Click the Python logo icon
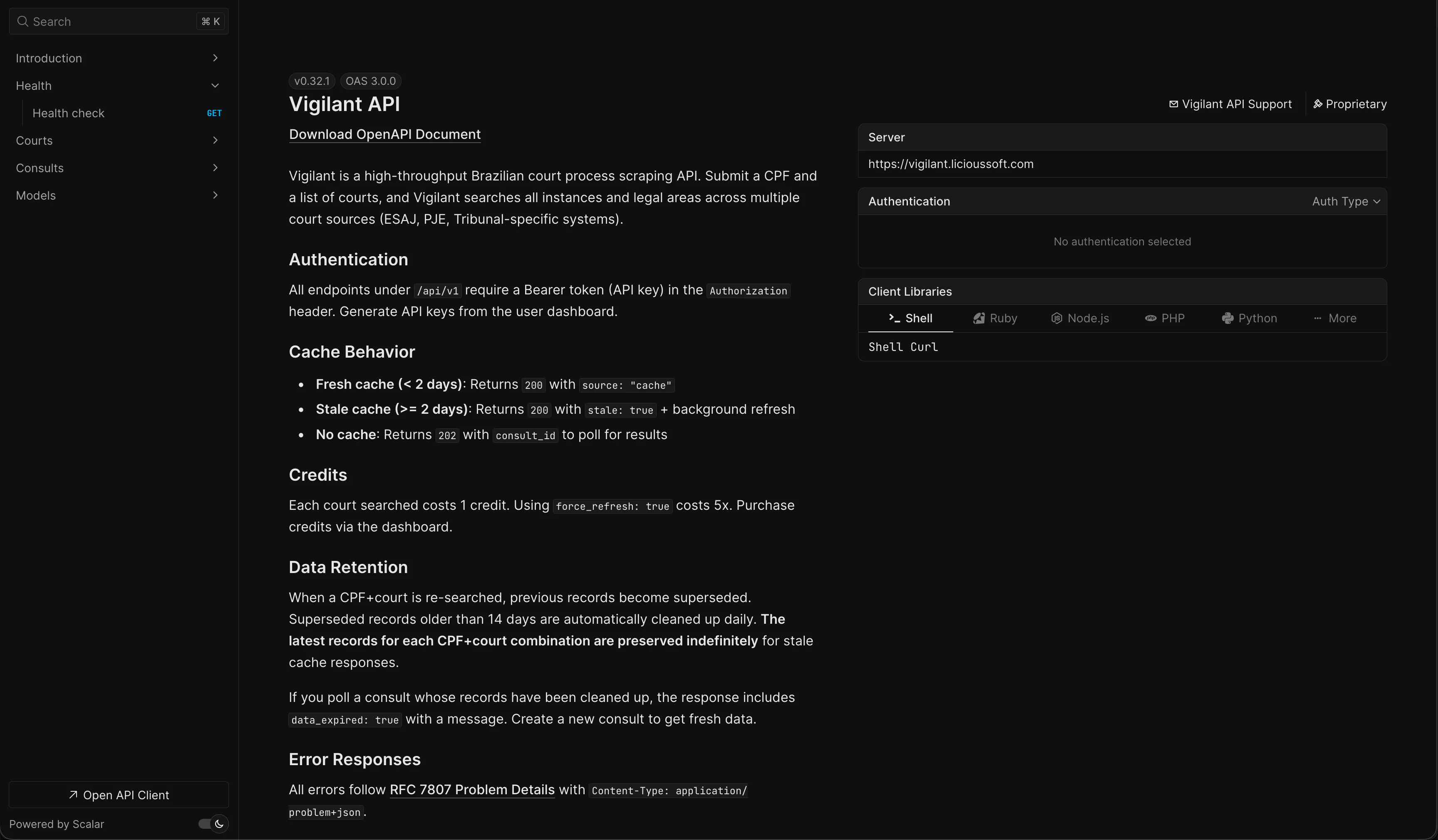1438x840 pixels. [x=1227, y=318]
